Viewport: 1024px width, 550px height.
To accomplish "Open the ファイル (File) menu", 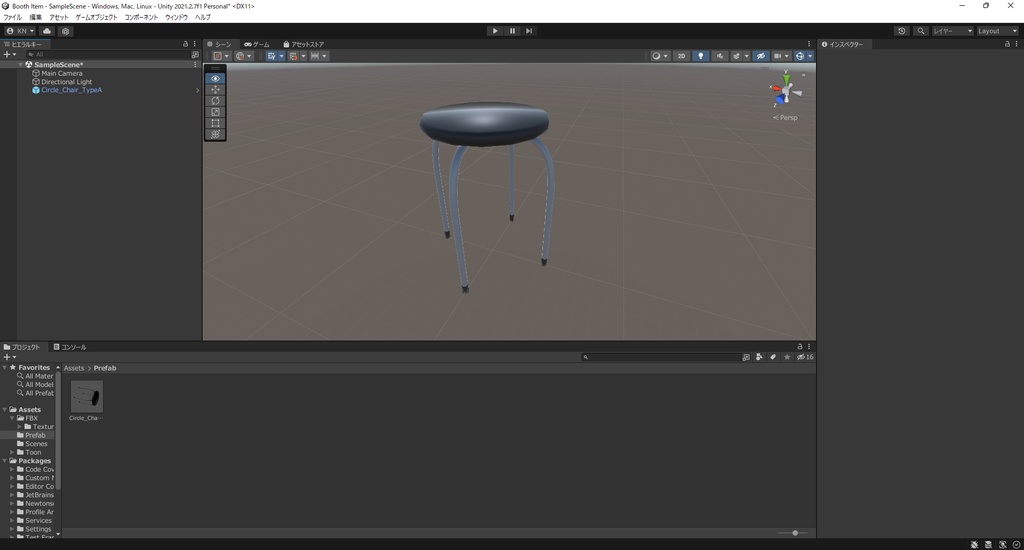I will [13, 17].
